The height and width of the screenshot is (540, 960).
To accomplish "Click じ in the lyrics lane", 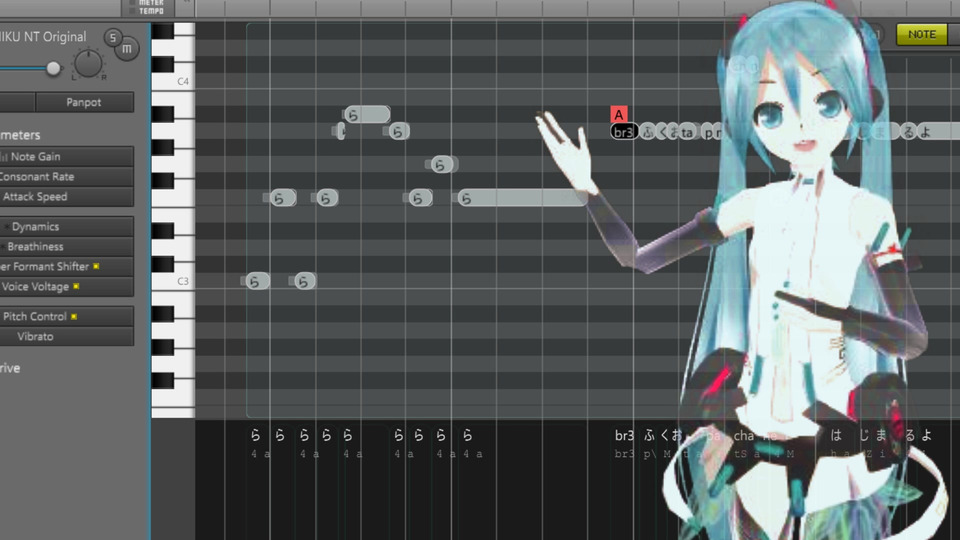I will click(864, 435).
